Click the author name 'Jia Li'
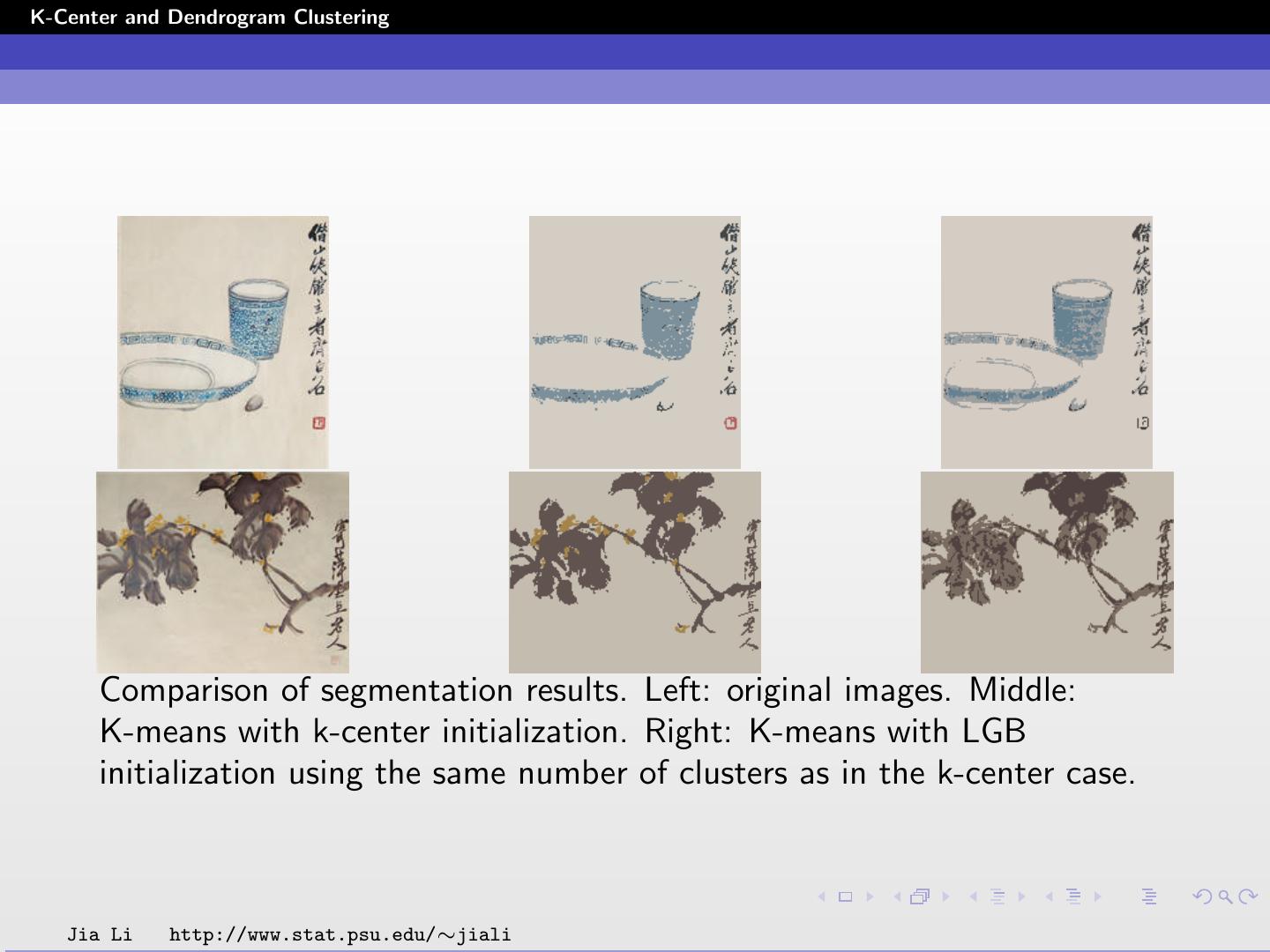1270x952 pixels. pos(100,934)
